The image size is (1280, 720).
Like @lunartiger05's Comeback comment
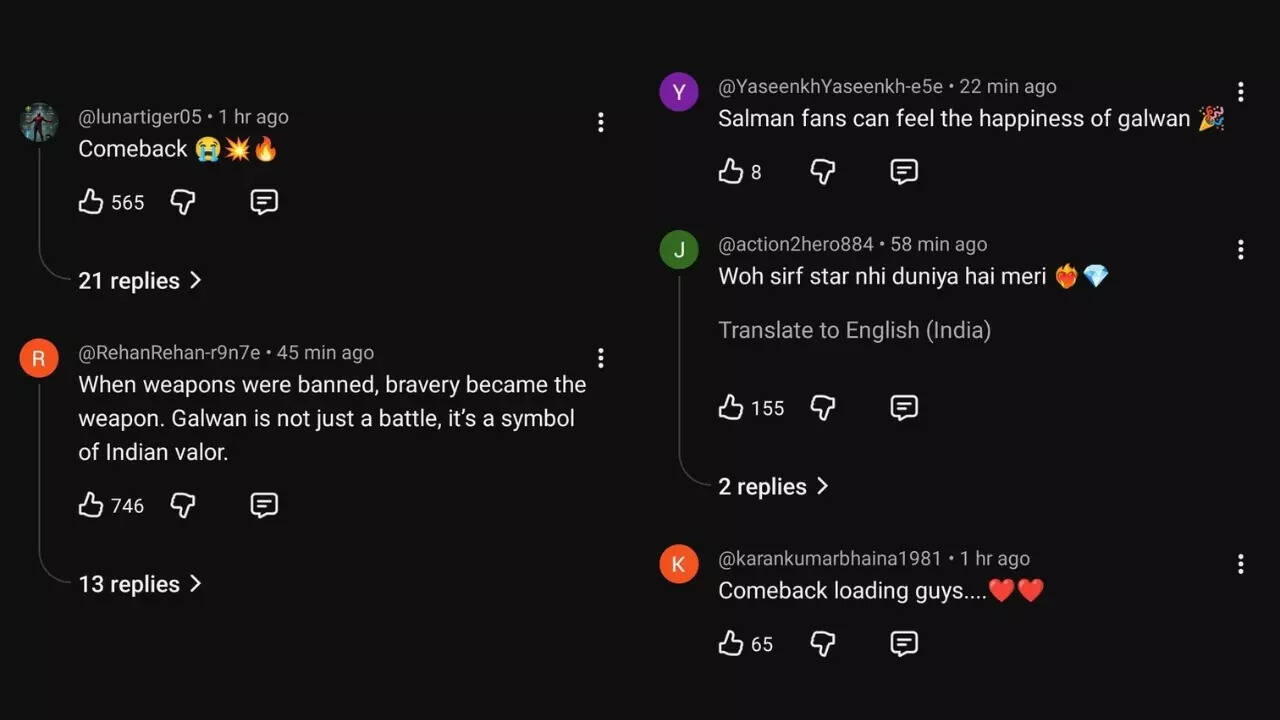click(x=91, y=201)
